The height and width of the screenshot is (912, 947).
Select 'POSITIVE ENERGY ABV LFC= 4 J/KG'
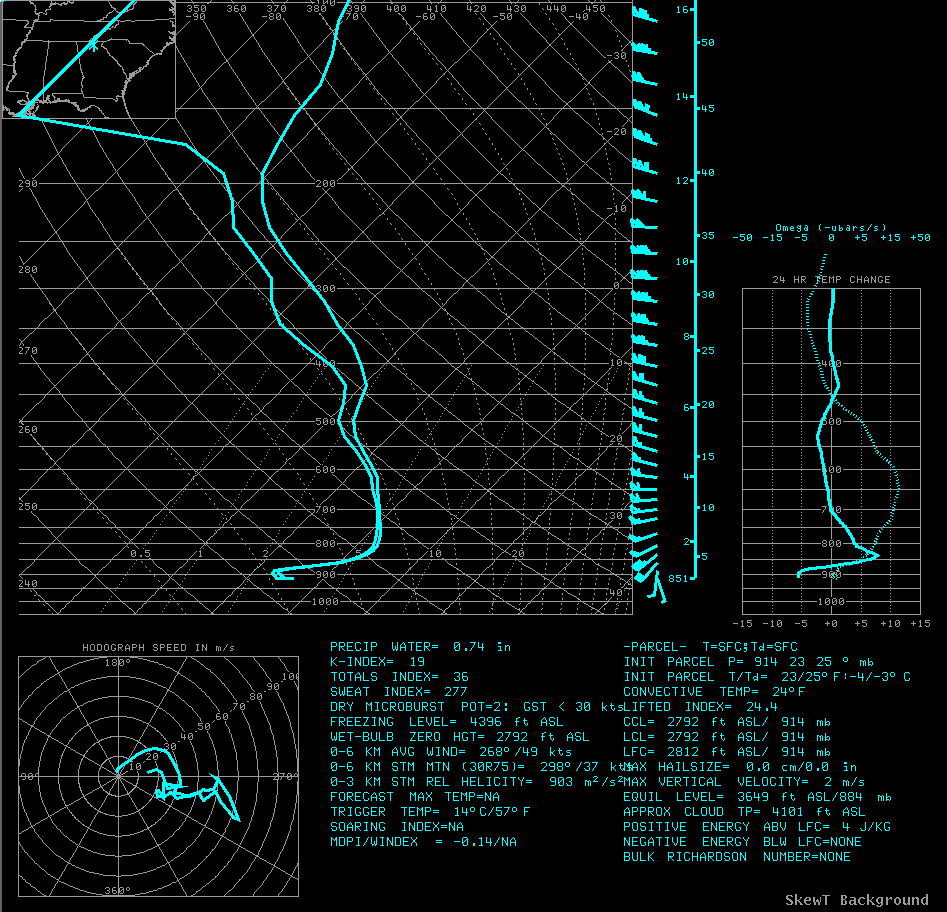point(757,827)
